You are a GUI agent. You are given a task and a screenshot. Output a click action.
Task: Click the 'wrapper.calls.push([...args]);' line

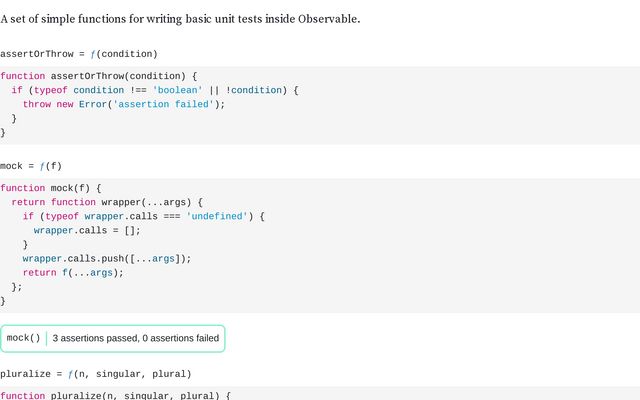click(x=107, y=259)
